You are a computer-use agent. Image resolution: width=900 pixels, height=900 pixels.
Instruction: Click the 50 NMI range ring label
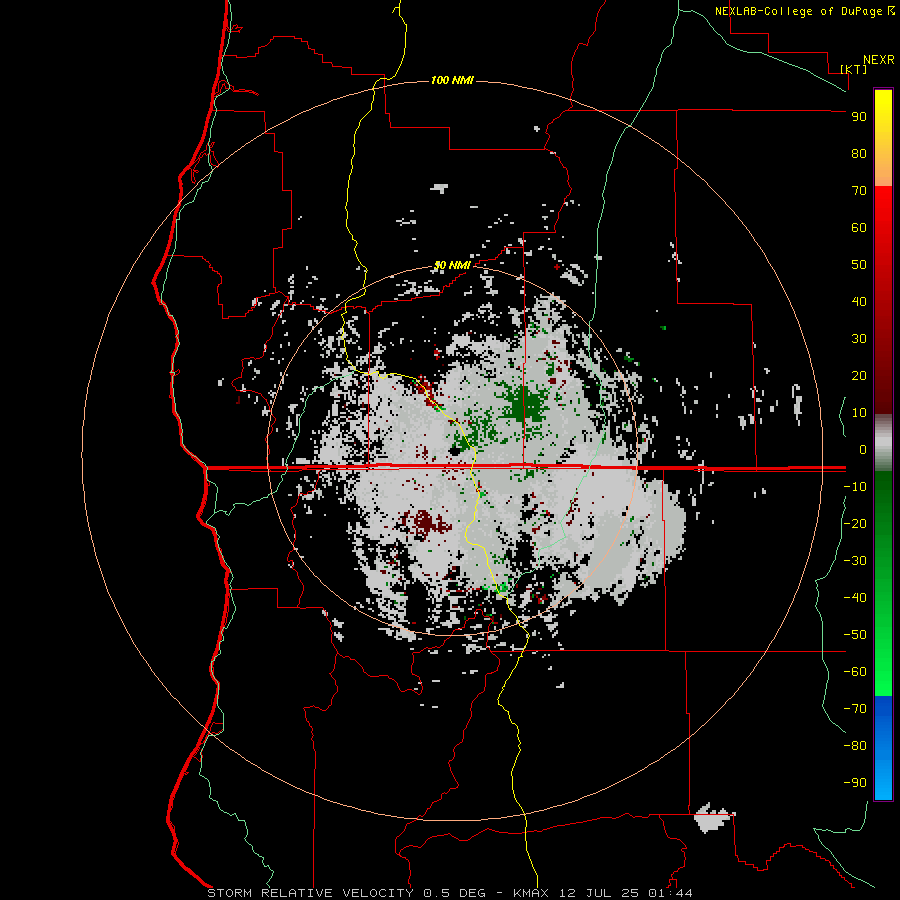click(x=452, y=265)
